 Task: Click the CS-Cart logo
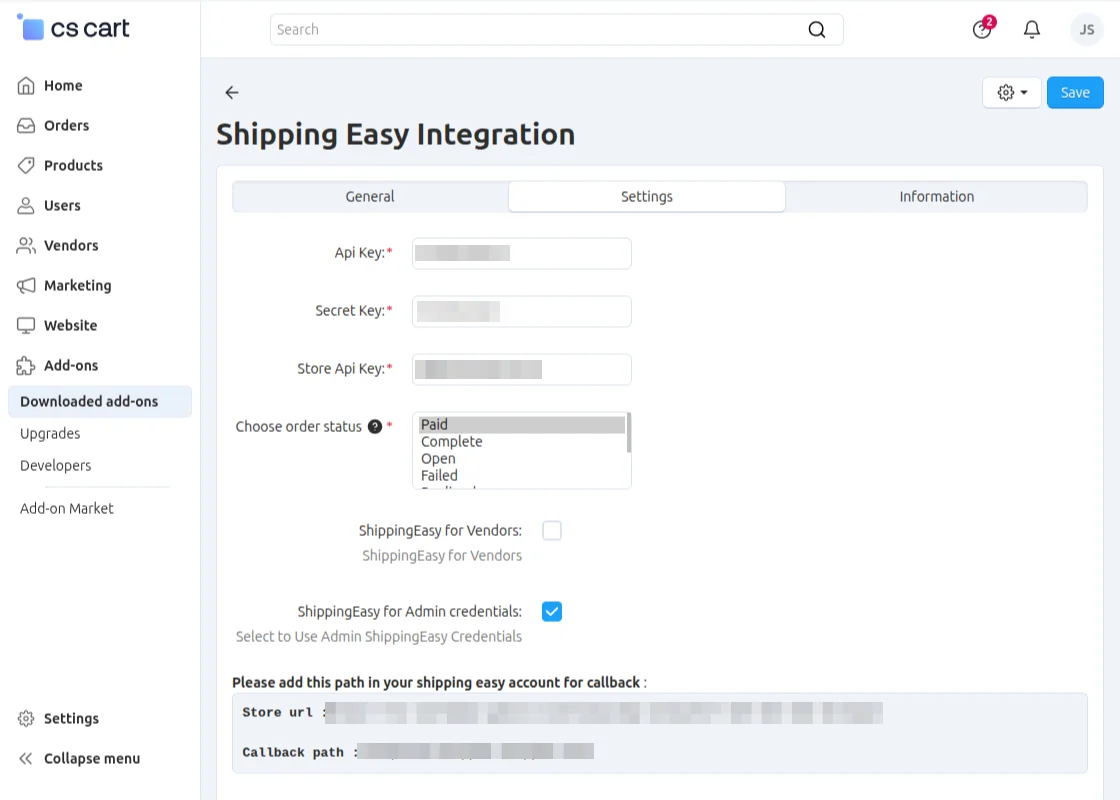click(73, 29)
